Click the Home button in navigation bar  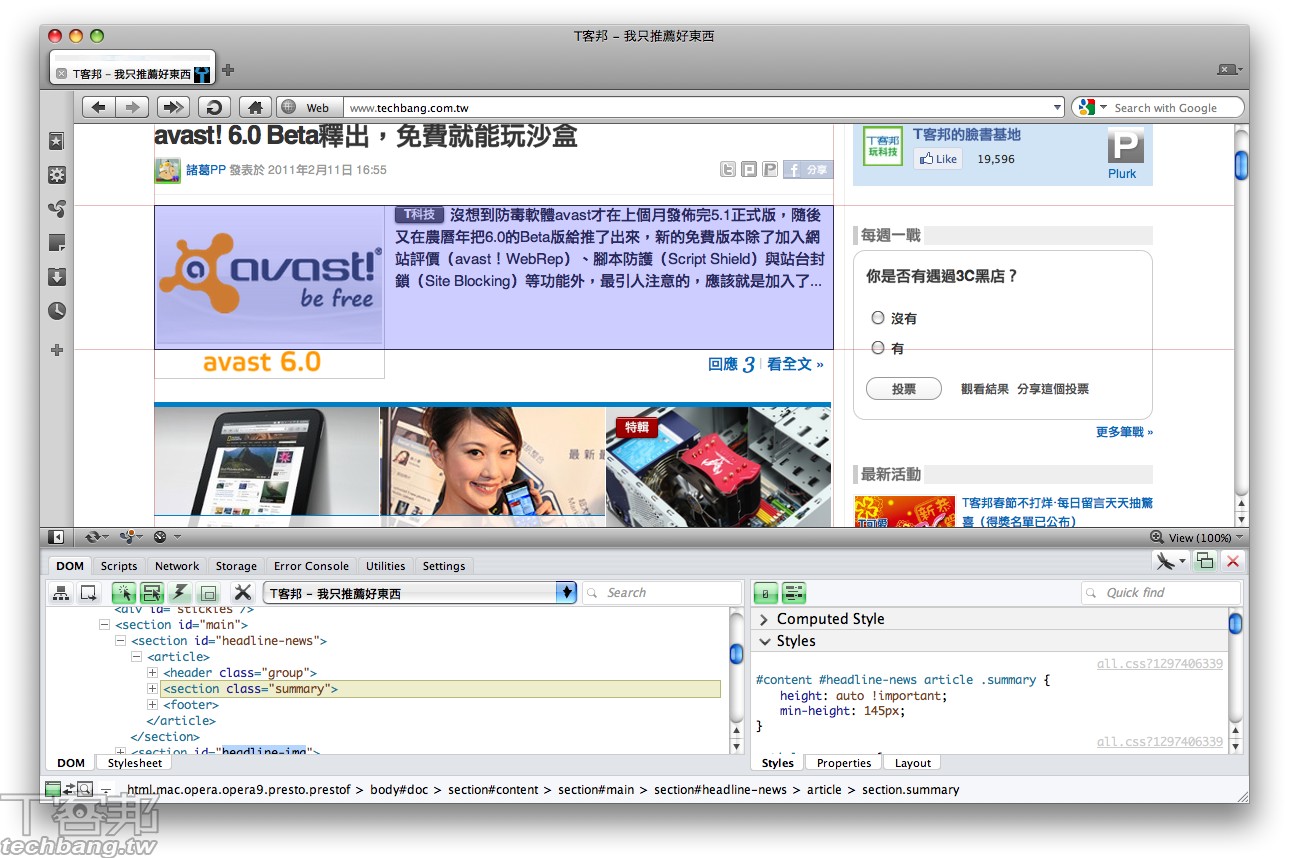(x=255, y=107)
